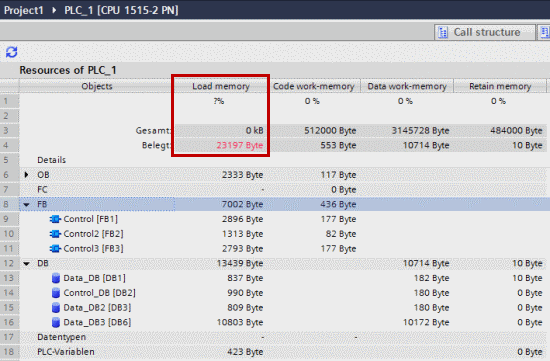Click the Objects column header
Viewport: 550px width, 361px height.
(97, 86)
